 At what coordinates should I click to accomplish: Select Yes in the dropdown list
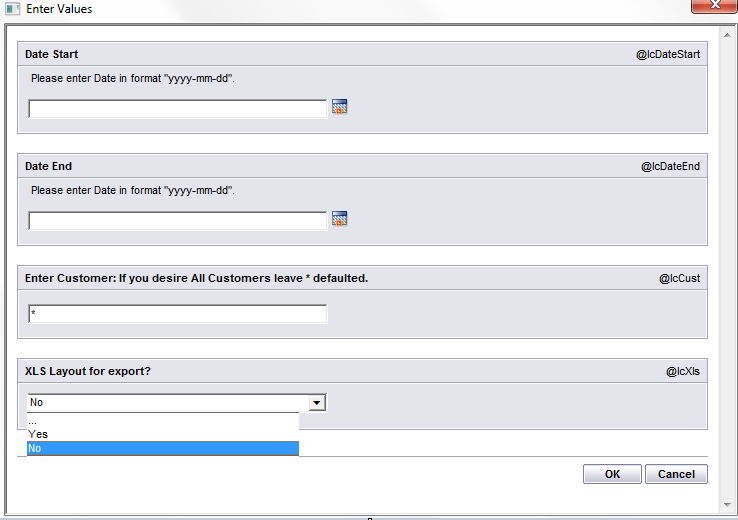[x=163, y=434]
